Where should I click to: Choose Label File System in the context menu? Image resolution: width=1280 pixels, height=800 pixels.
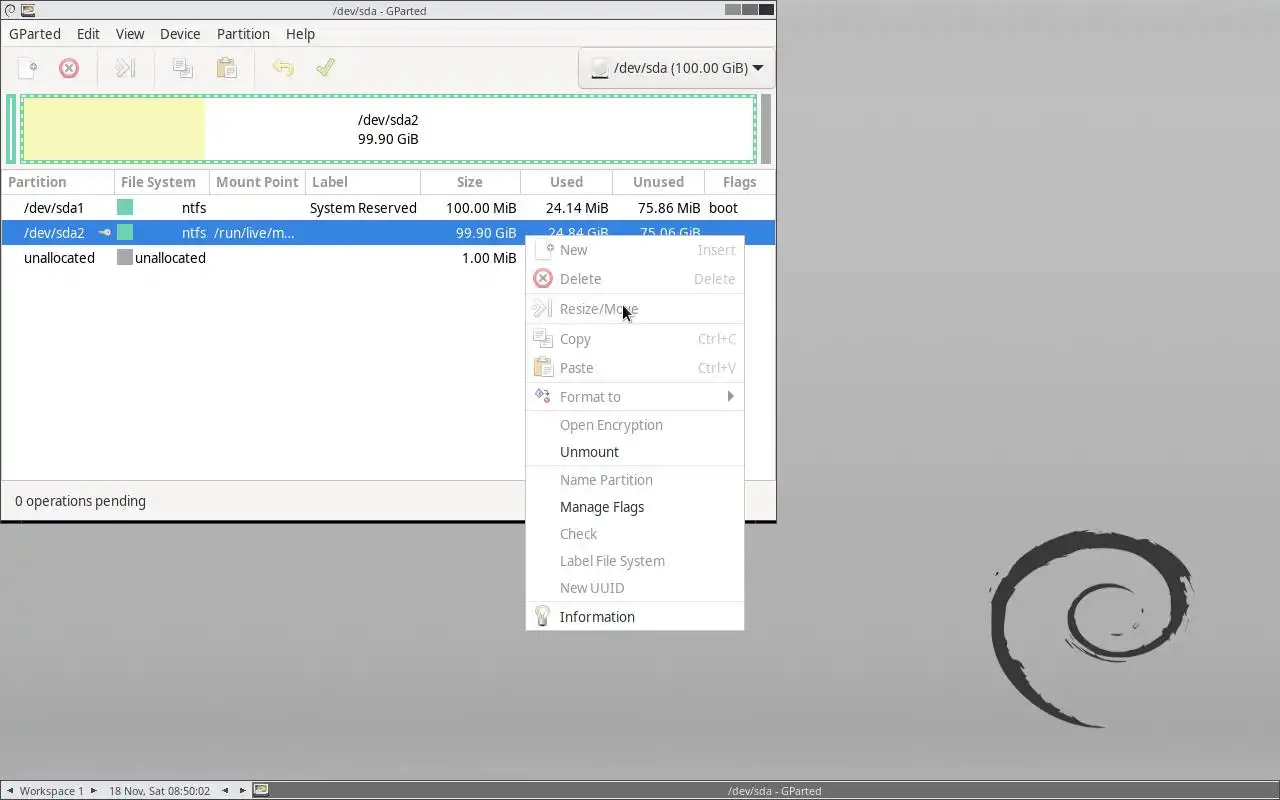635,561
